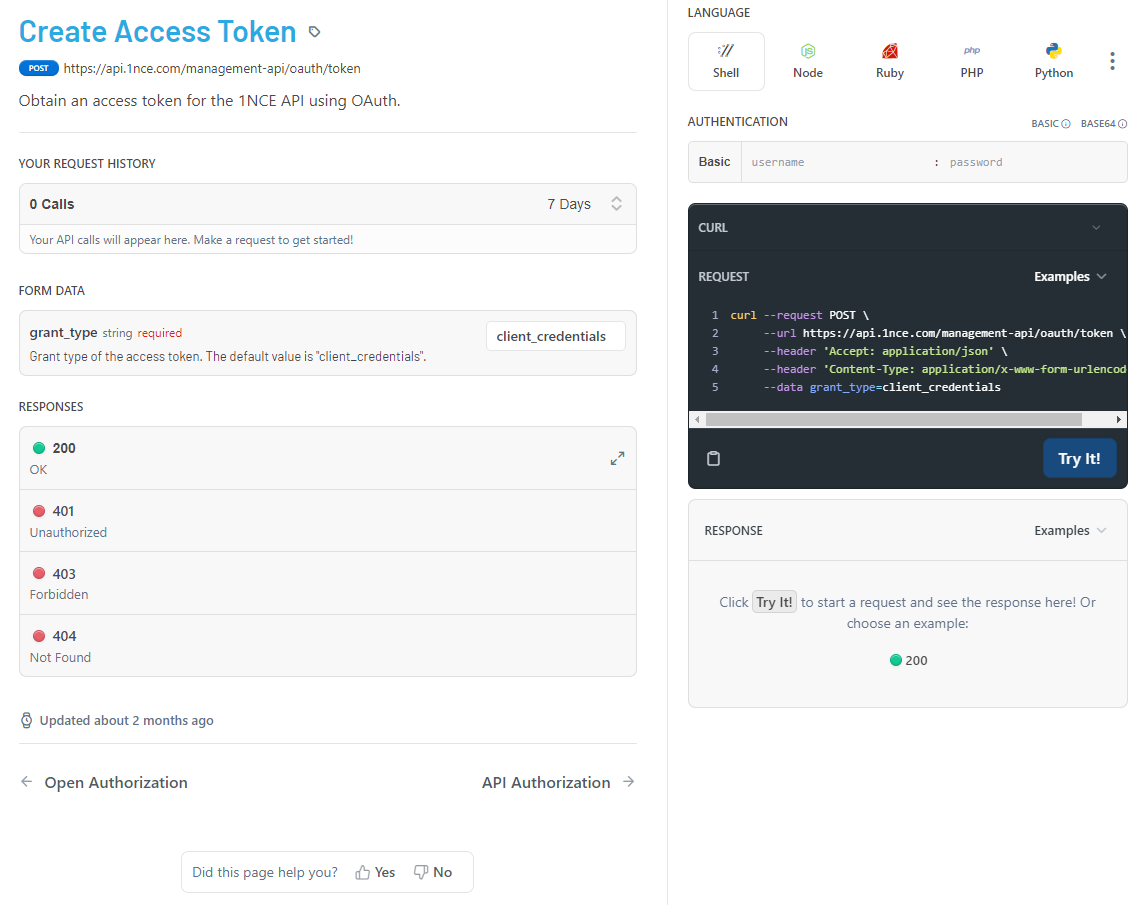Click the right arrow after API Authorization
The width and height of the screenshot is (1140, 905).
click(629, 781)
